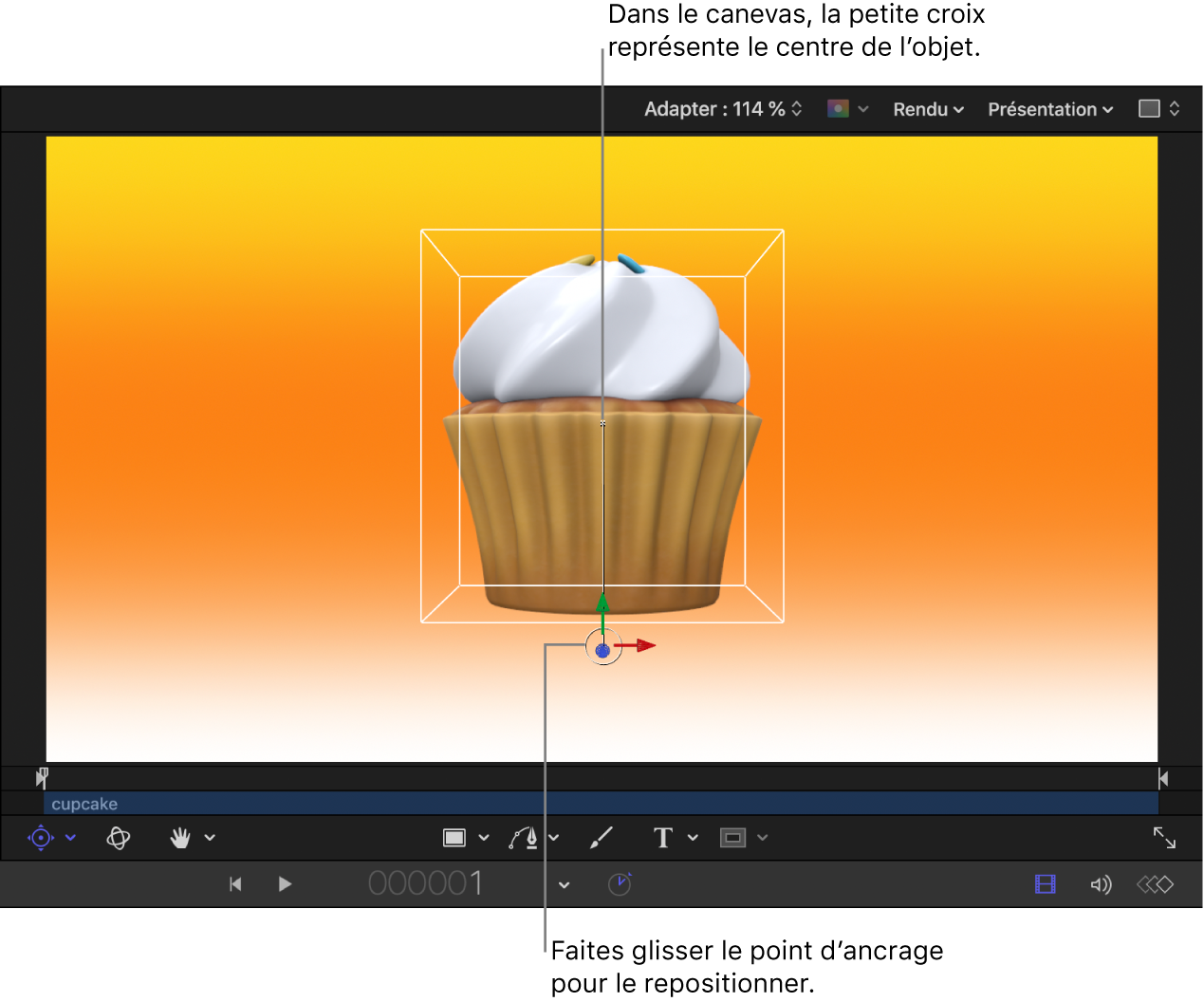Select the Pan hand tool
This screenshot has height=1002, width=1204.
(181, 837)
